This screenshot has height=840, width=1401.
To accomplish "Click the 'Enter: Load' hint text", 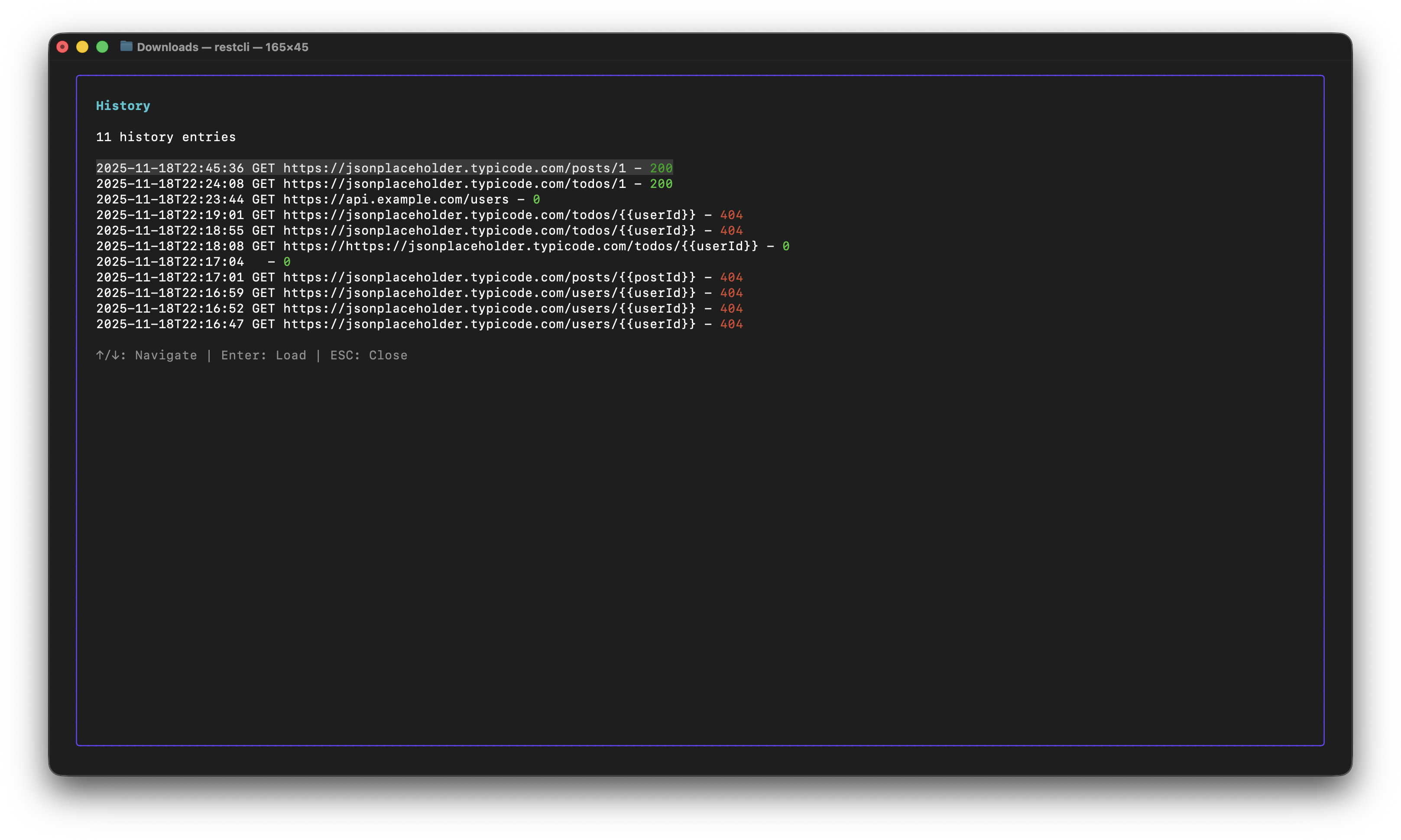I will [263, 355].
